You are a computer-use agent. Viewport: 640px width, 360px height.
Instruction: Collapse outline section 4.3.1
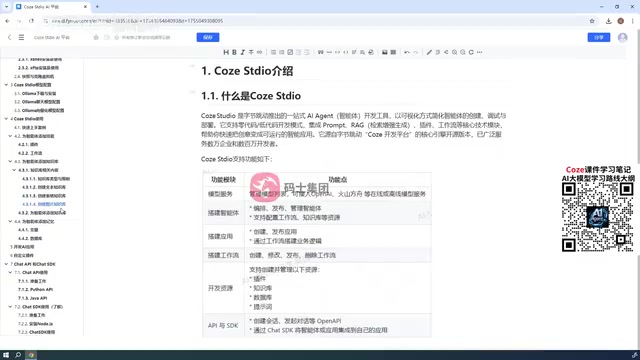[x=14, y=170]
